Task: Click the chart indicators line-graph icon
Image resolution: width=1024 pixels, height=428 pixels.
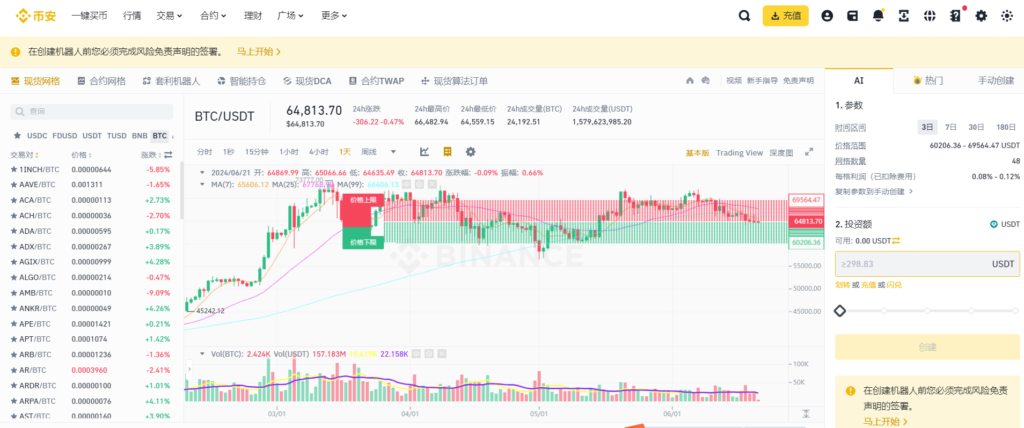Action: point(424,152)
